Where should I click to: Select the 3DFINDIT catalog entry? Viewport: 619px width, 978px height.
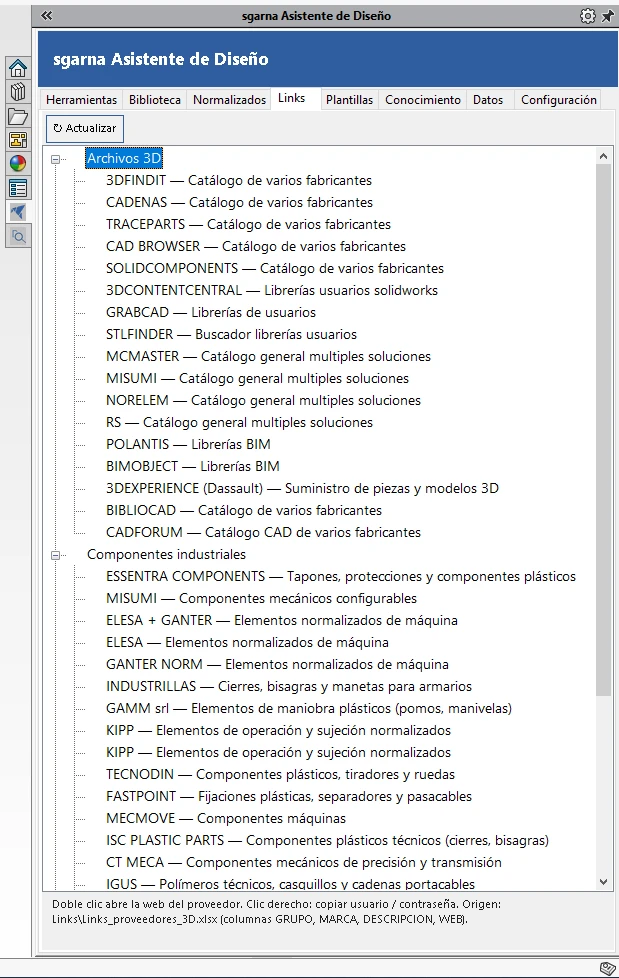pos(238,180)
